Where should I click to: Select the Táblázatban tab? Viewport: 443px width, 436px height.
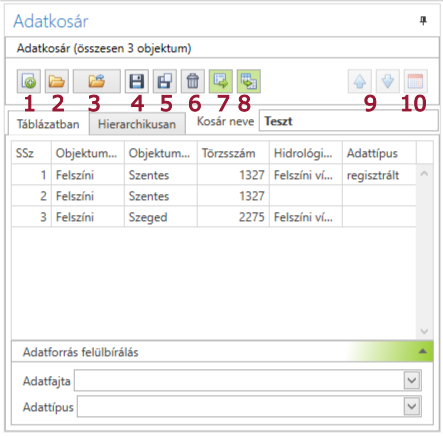click(48, 123)
